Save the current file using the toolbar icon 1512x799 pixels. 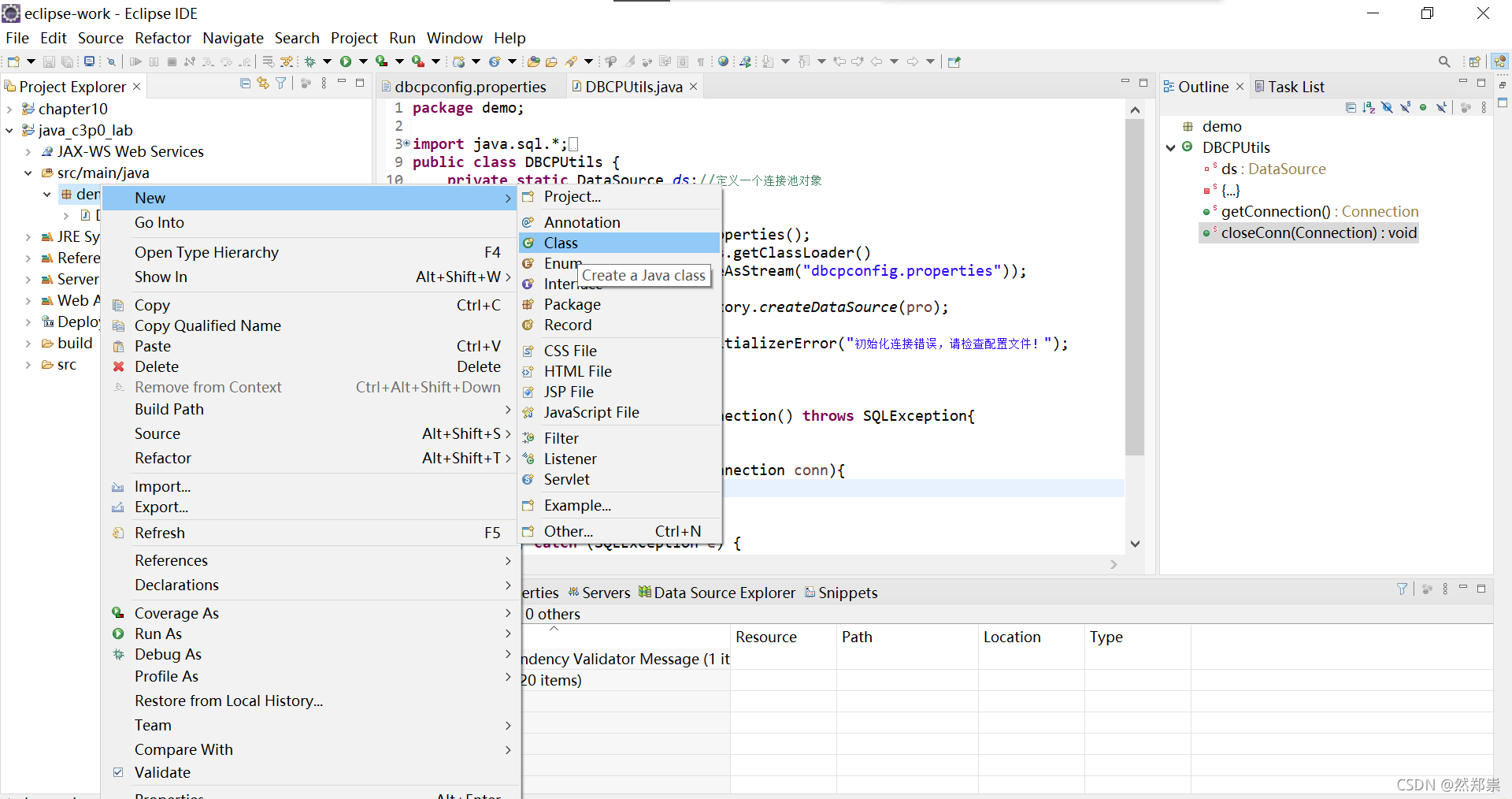click(x=49, y=61)
